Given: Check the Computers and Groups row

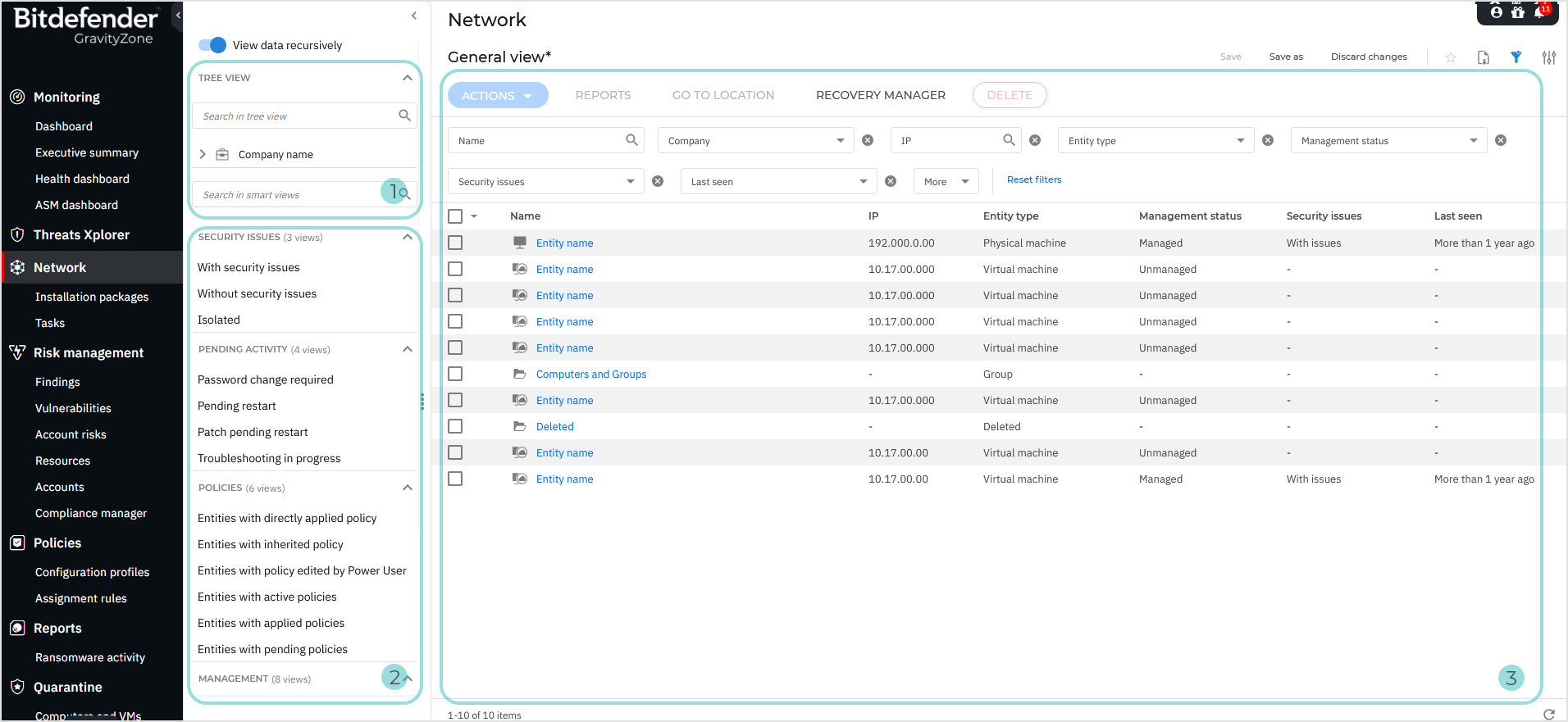Looking at the screenshot, I should coord(455,374).
